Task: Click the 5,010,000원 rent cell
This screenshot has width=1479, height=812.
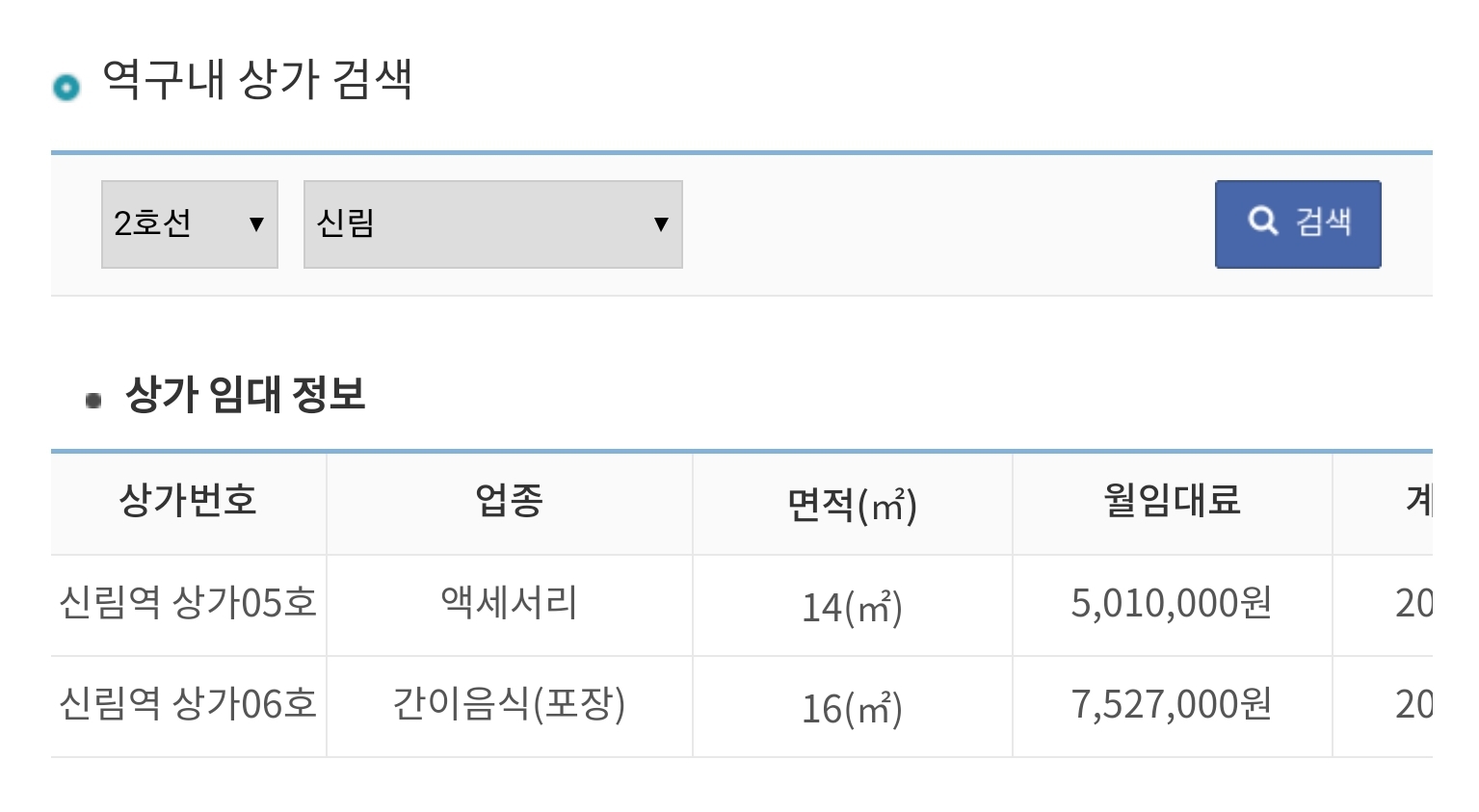Action: 1173,604
